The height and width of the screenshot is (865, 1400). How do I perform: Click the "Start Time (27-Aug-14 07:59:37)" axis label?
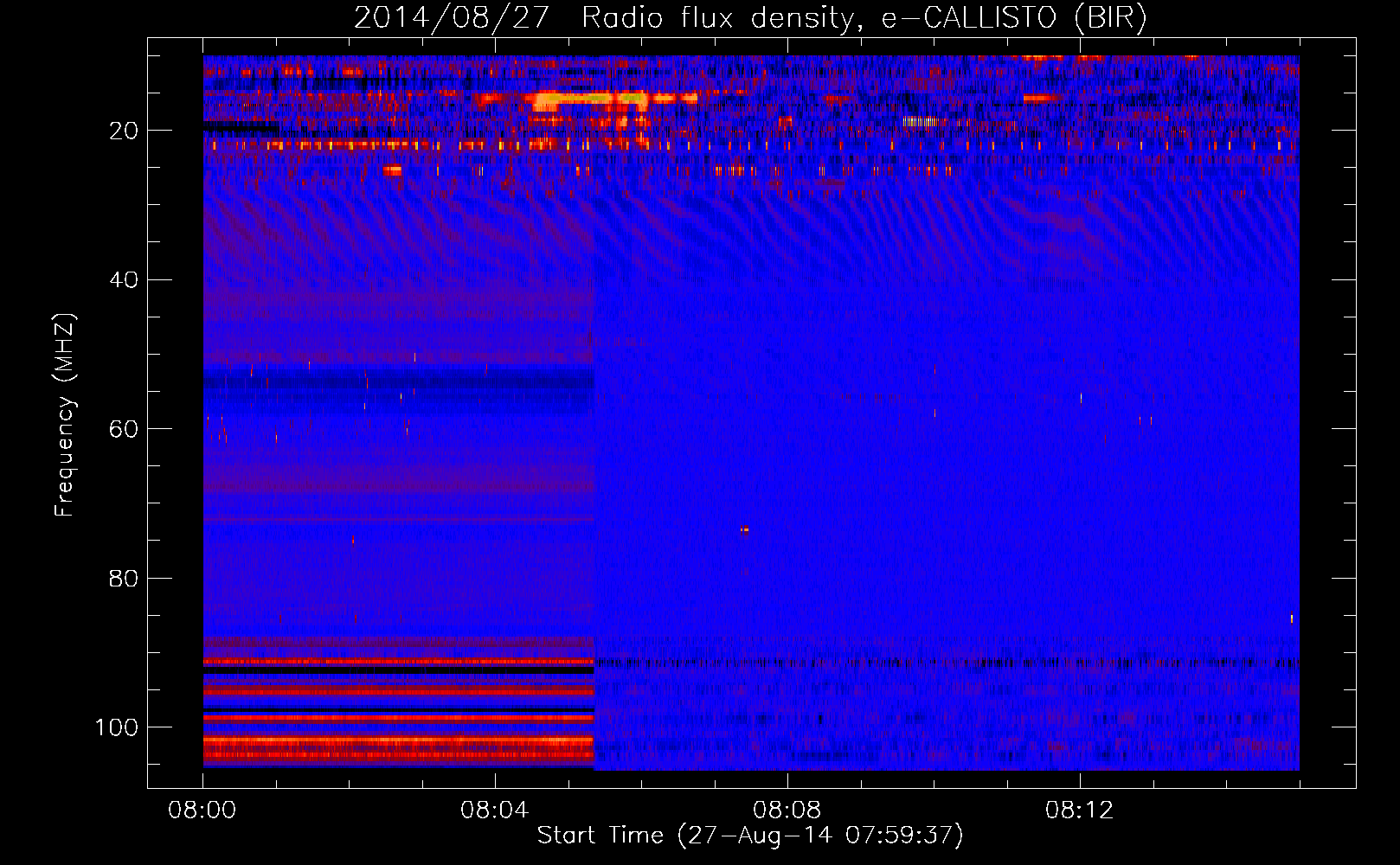coord(750,836)
